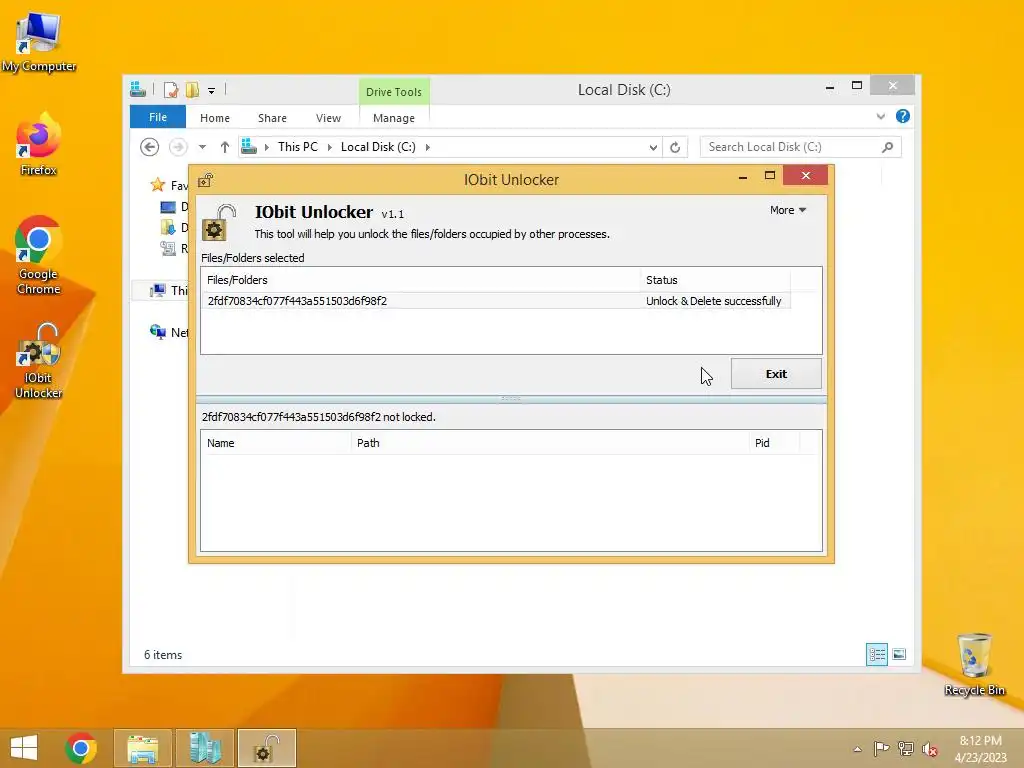Click the taskbar icon between Explorer and IObit Unlocker
The width and height of the screenshot is (1024, 768).
point(204,748)
